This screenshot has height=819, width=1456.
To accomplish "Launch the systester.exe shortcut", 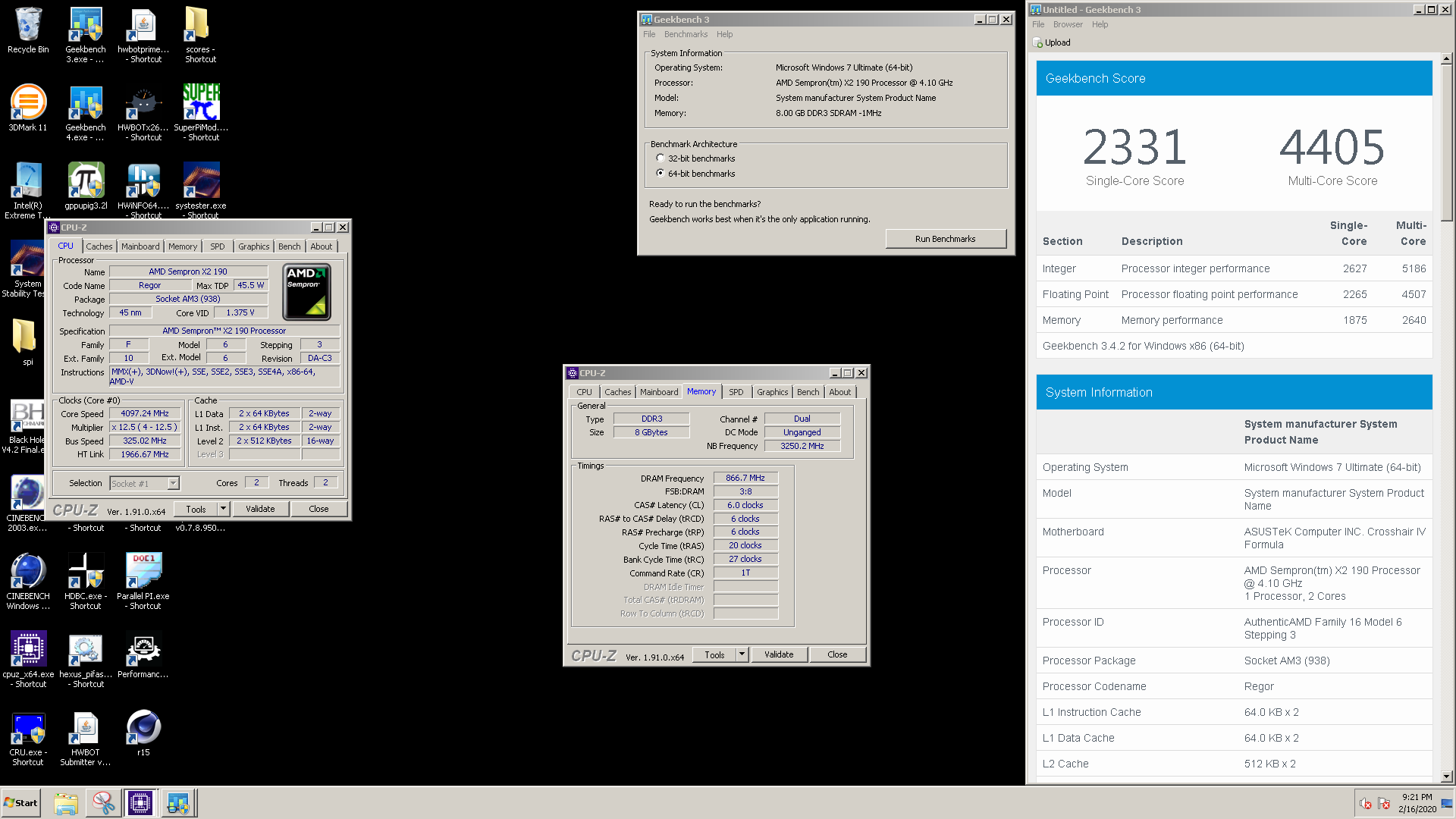I will 201,190.
